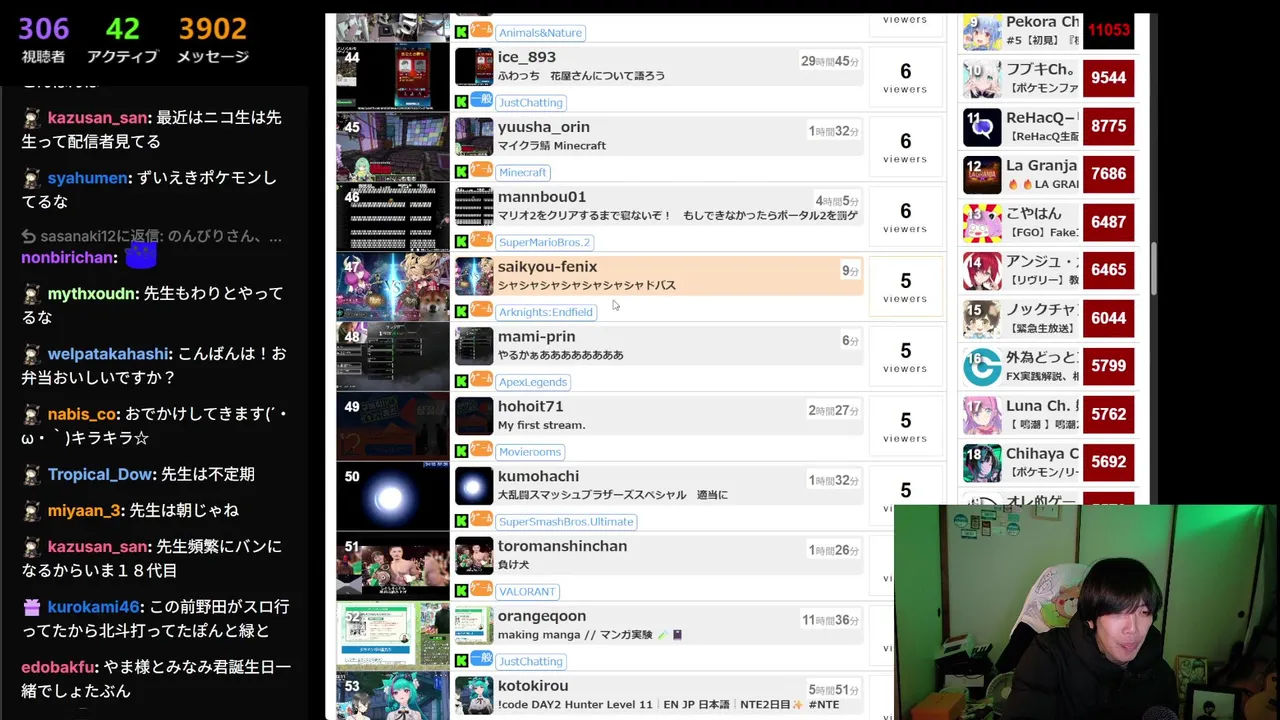
Task: Open stream thumbnail number 51
Action: [393, 567]
